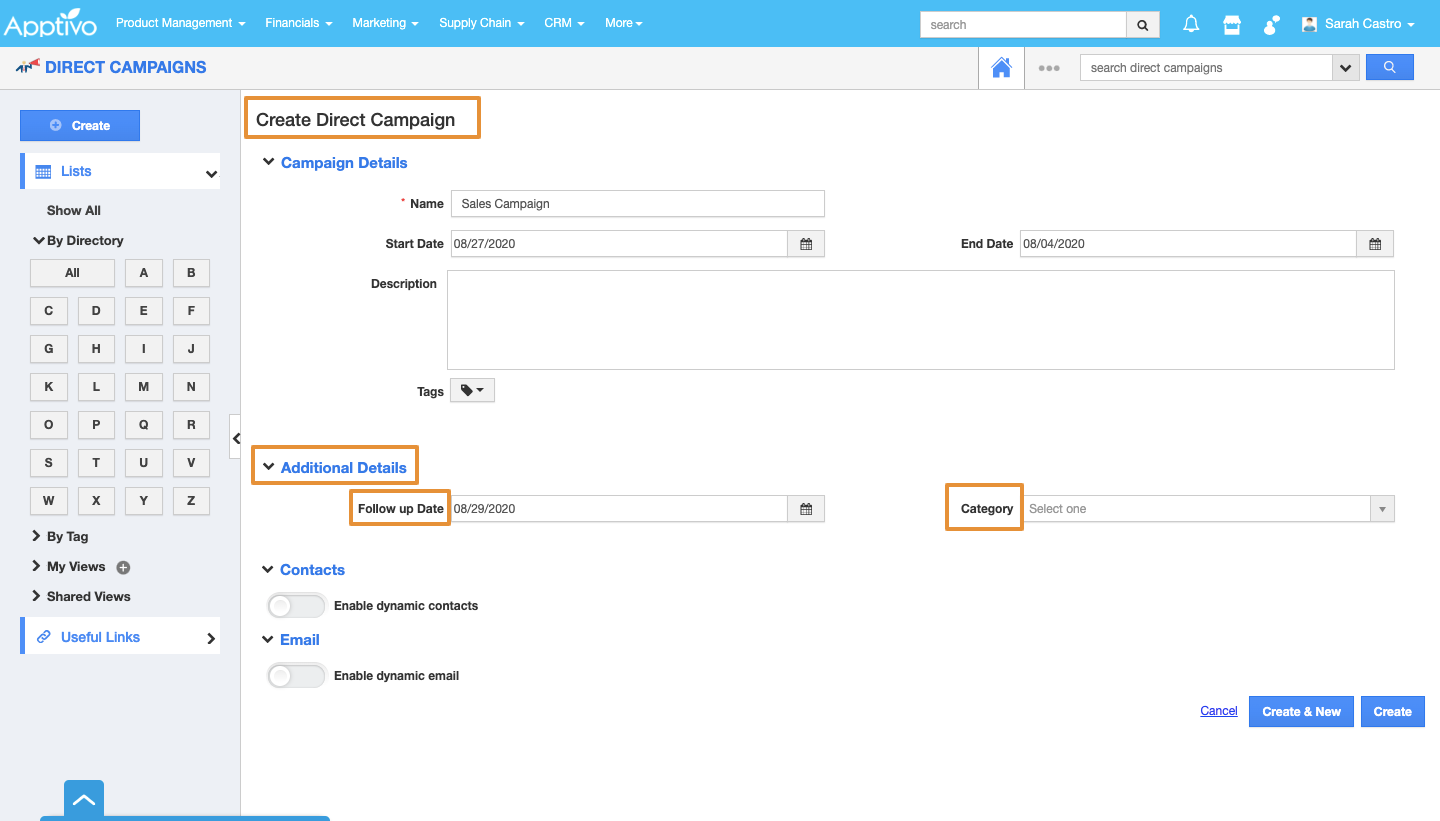Screen dimensions: 1440x821
Task: Open Follow up Date calendar picker
Action: [x=806, y=509]
